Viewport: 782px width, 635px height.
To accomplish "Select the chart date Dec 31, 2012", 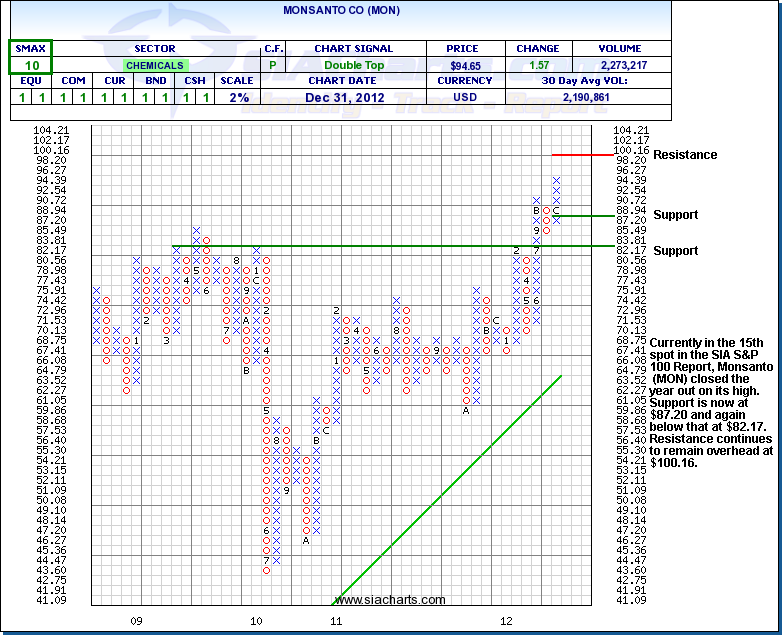I will pos(353,98).
